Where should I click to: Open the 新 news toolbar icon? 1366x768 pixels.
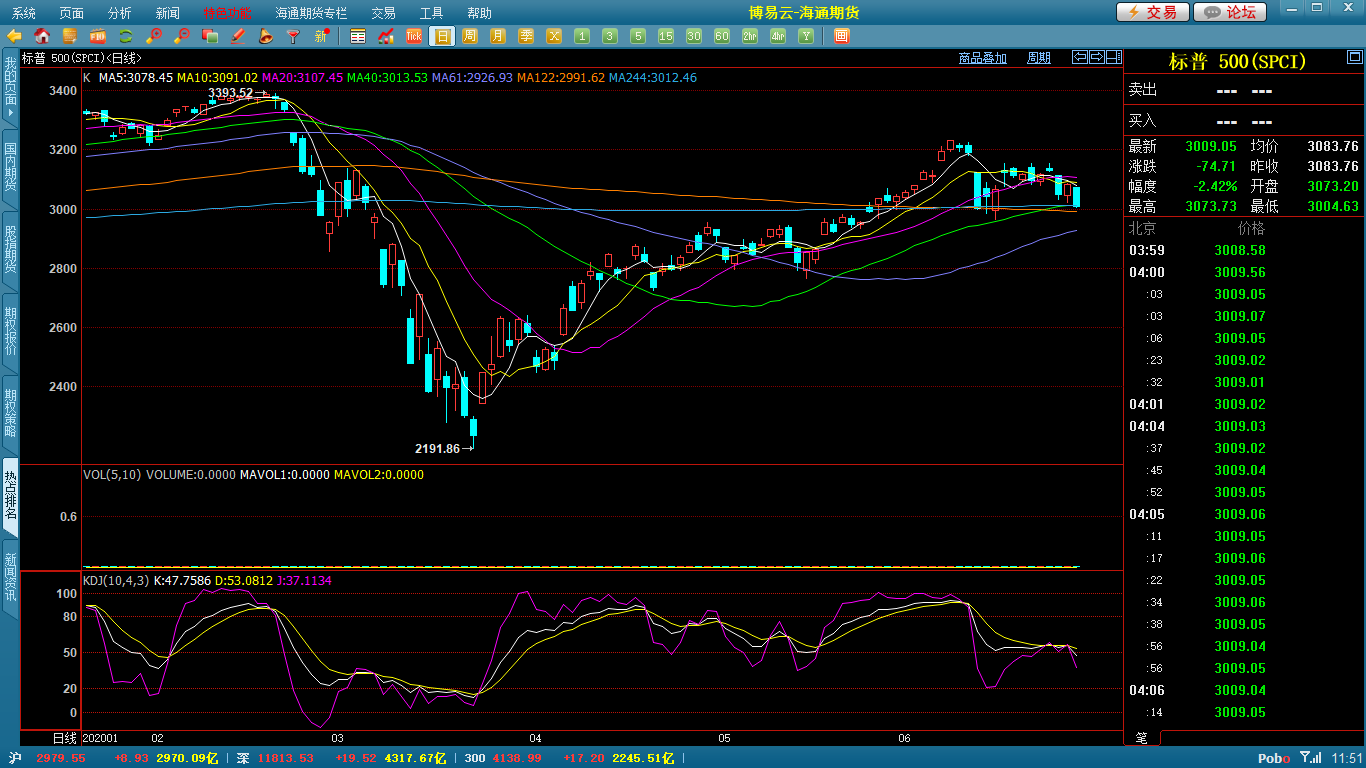[x=322, y=36]
